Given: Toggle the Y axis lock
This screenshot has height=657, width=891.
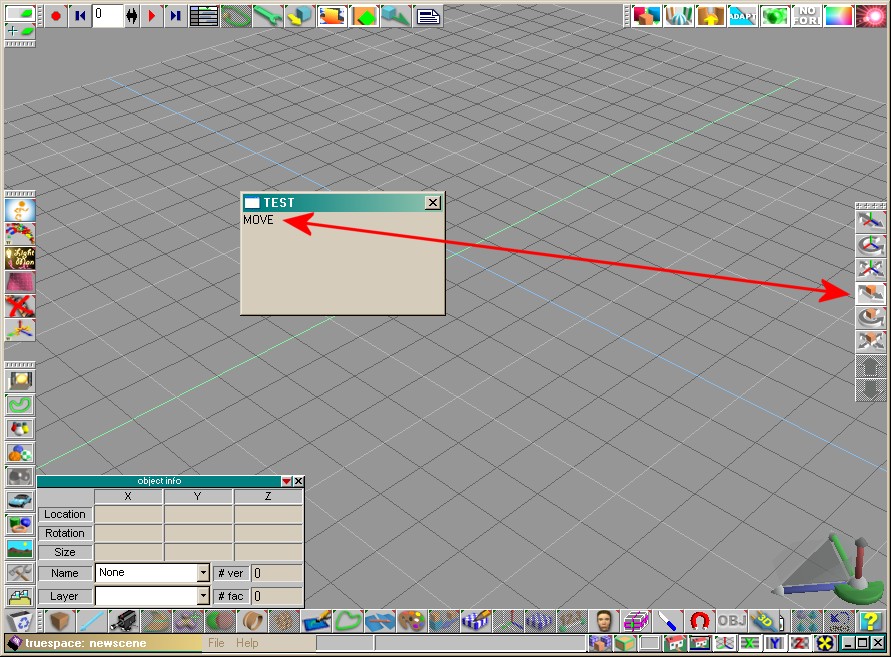Looking at the screenshot, I should [774, 643].
